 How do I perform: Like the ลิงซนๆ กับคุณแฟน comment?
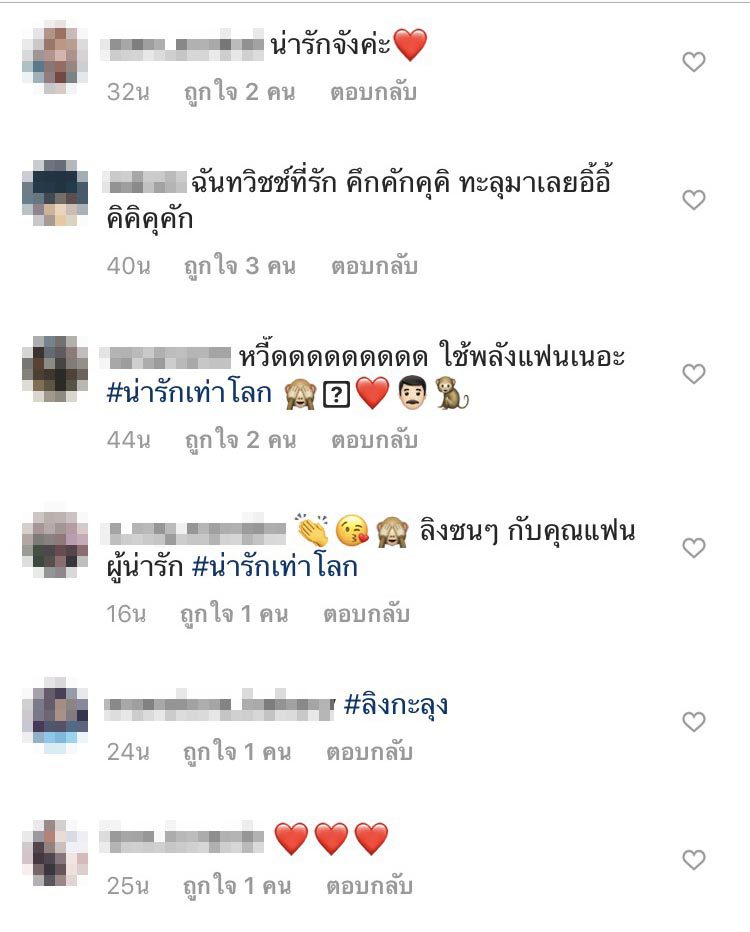694,547
